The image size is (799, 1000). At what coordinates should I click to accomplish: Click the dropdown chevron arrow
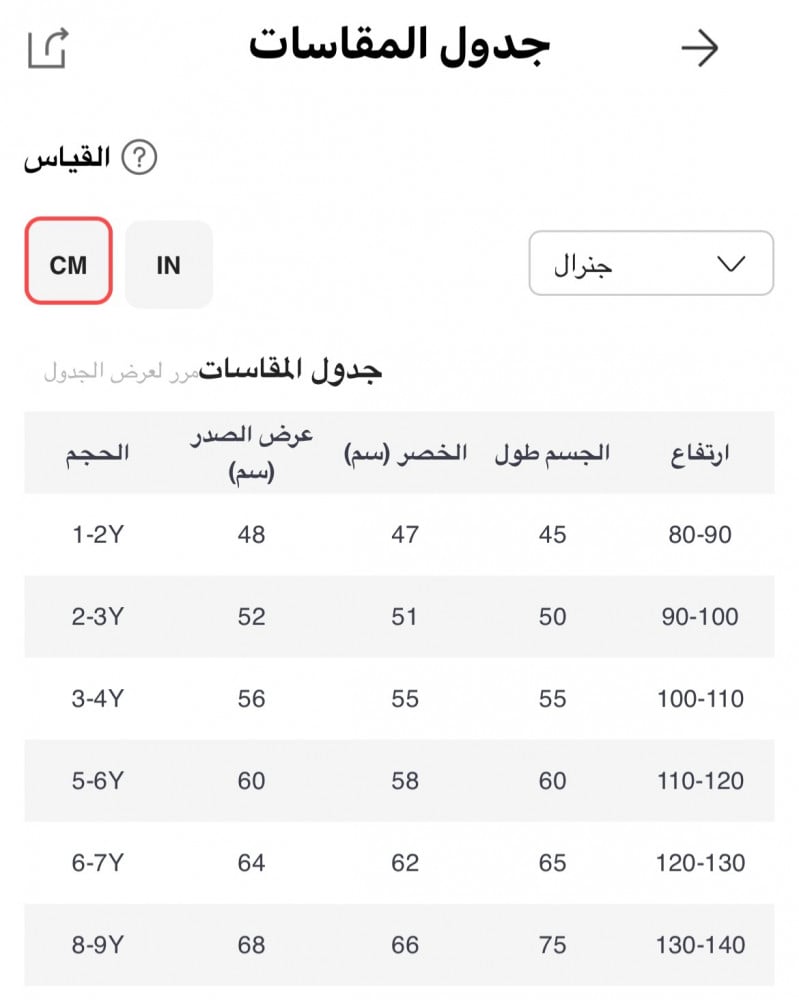[x=732, y=264]
